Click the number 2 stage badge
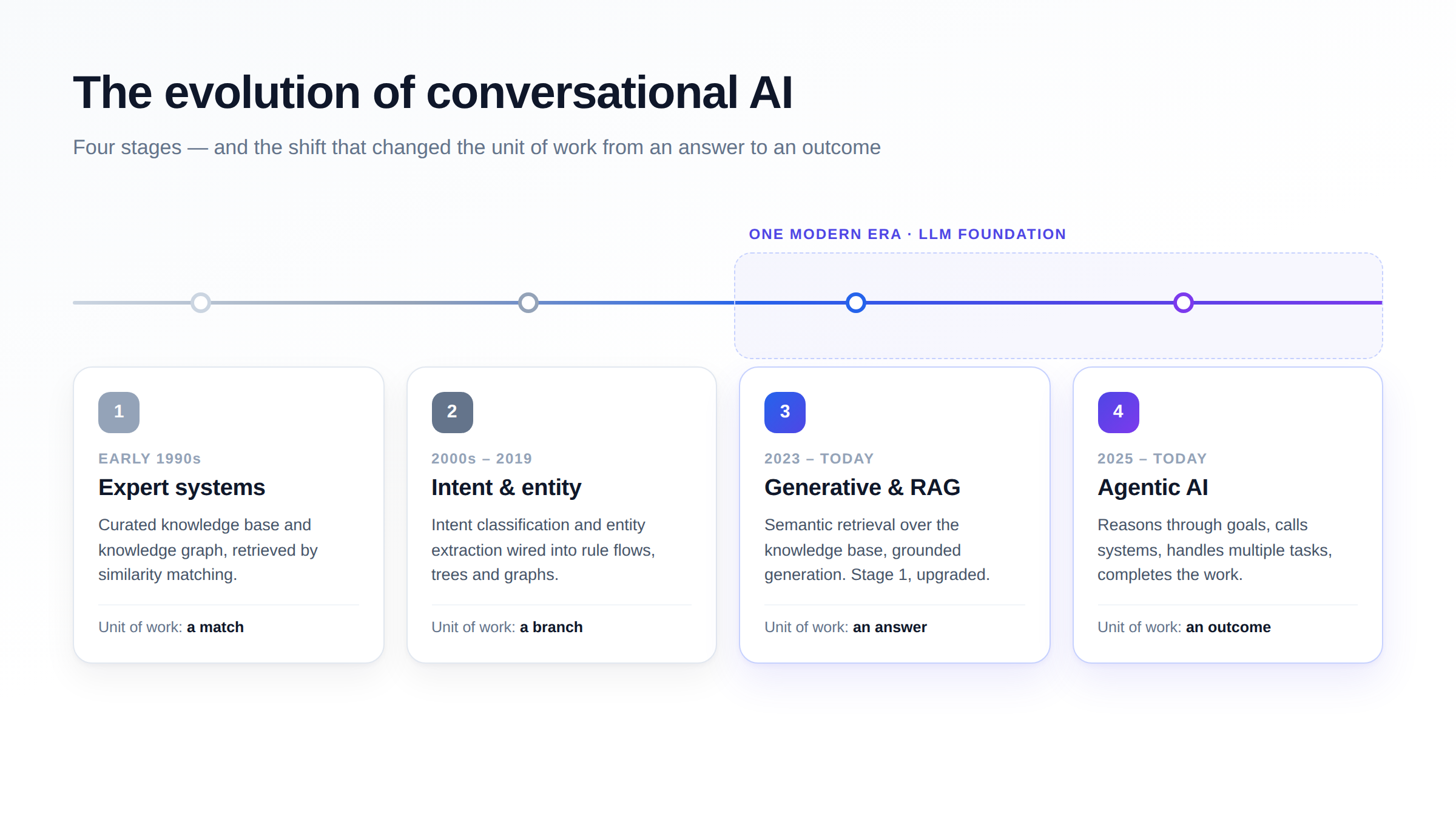1456x819 pixels. [x=452, y=412]
